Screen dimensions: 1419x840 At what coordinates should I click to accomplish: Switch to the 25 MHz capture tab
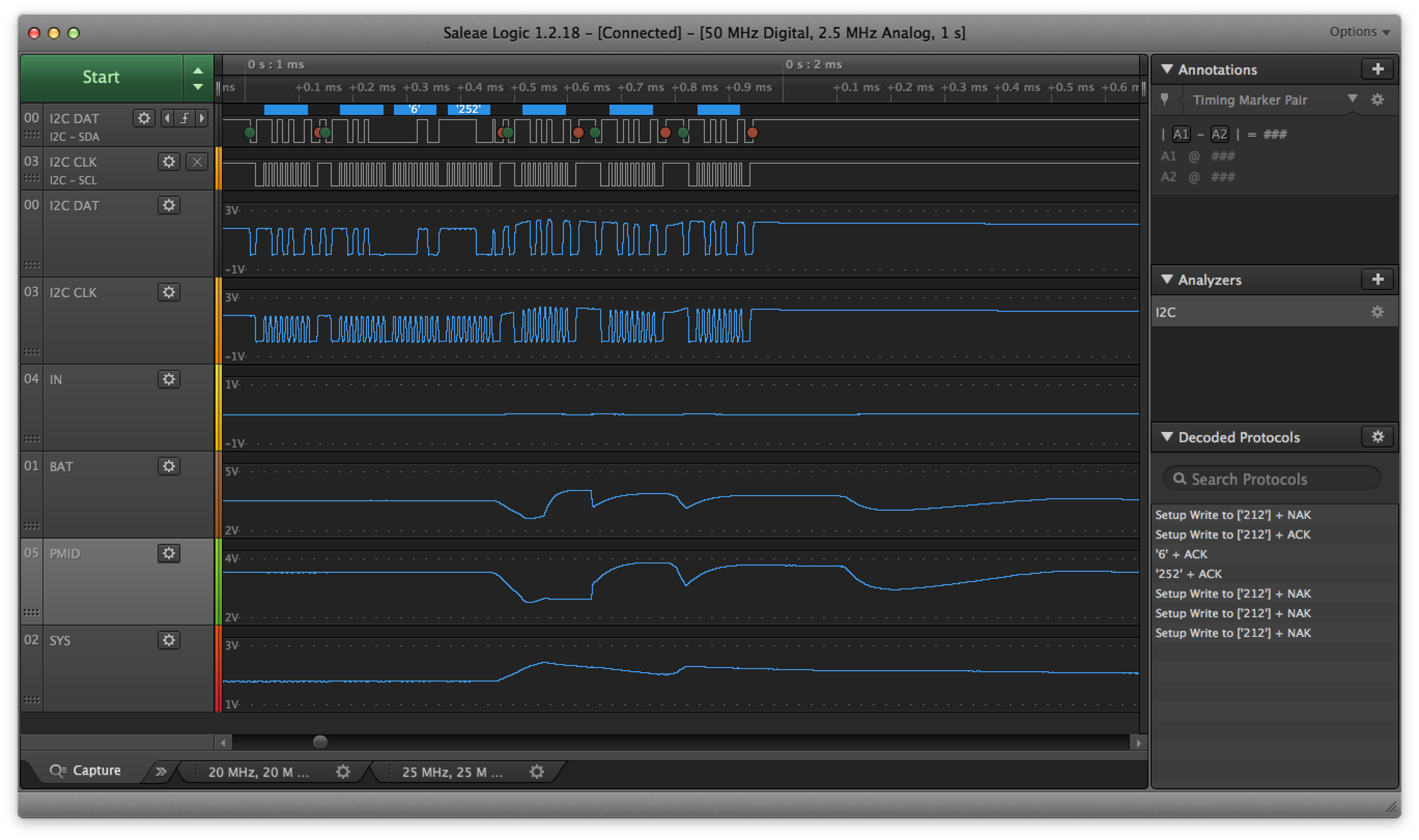click(x=452, y=771)
